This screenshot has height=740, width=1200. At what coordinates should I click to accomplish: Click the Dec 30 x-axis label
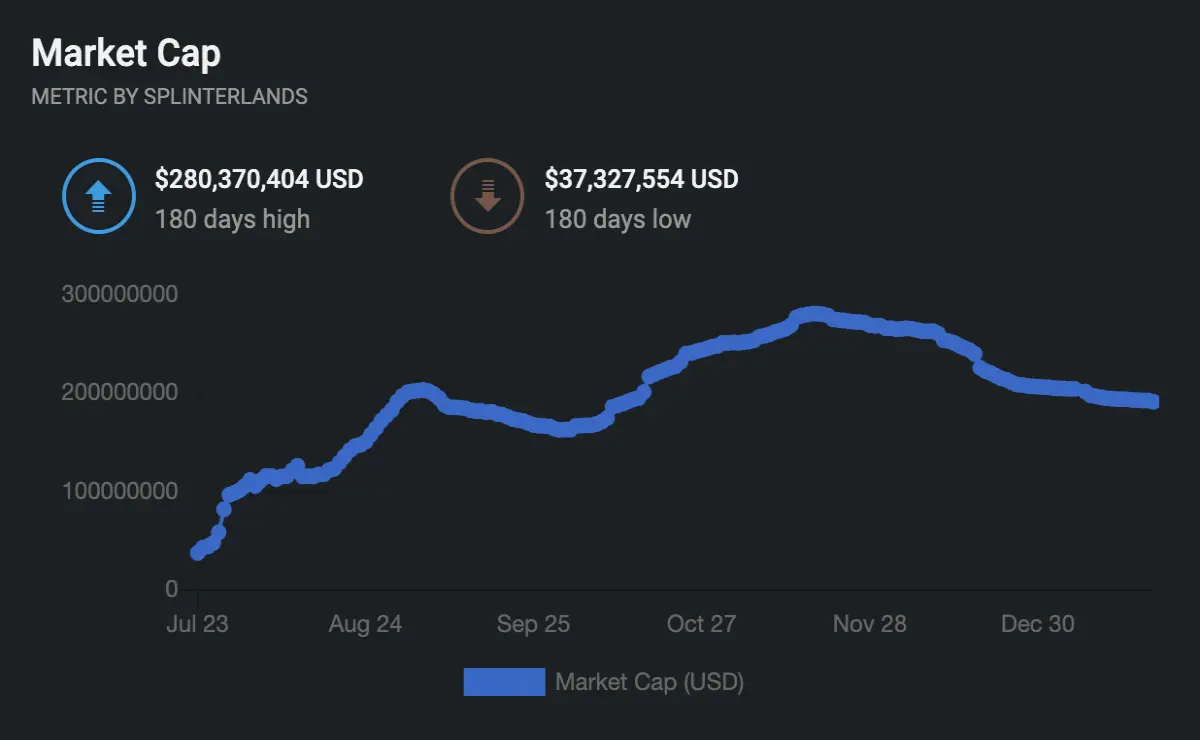tap(1038, 624)
